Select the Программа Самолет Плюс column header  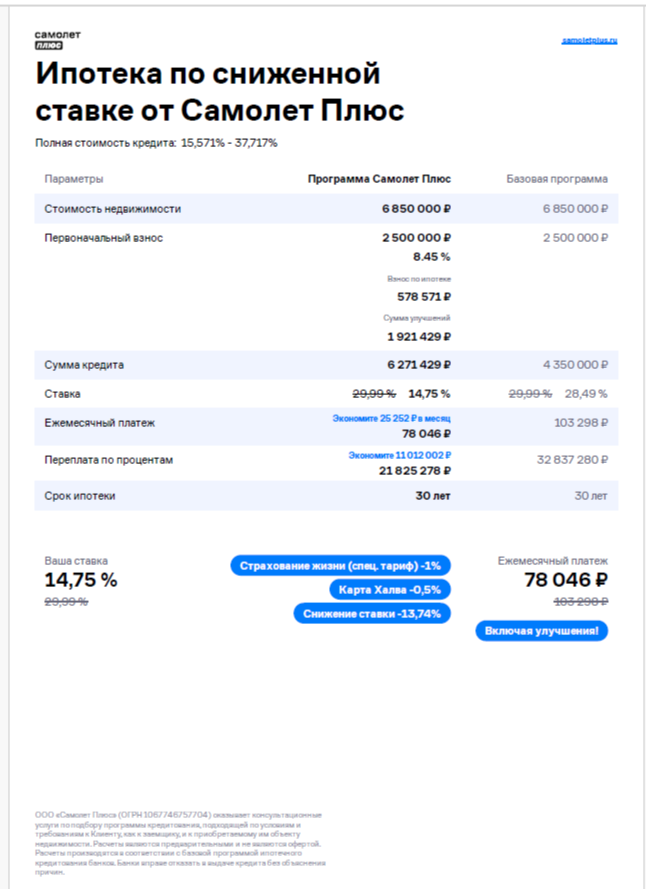(x=379, y=179)
